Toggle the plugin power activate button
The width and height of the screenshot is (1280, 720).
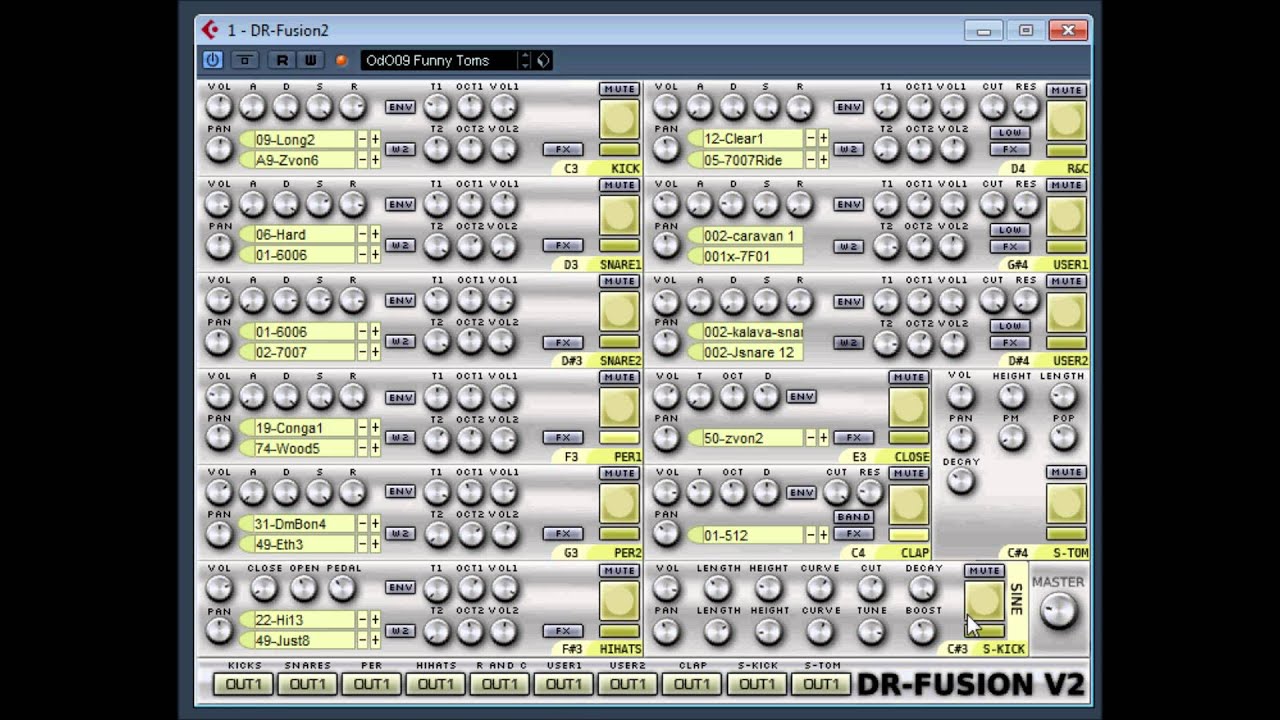[x=212, y=60]
